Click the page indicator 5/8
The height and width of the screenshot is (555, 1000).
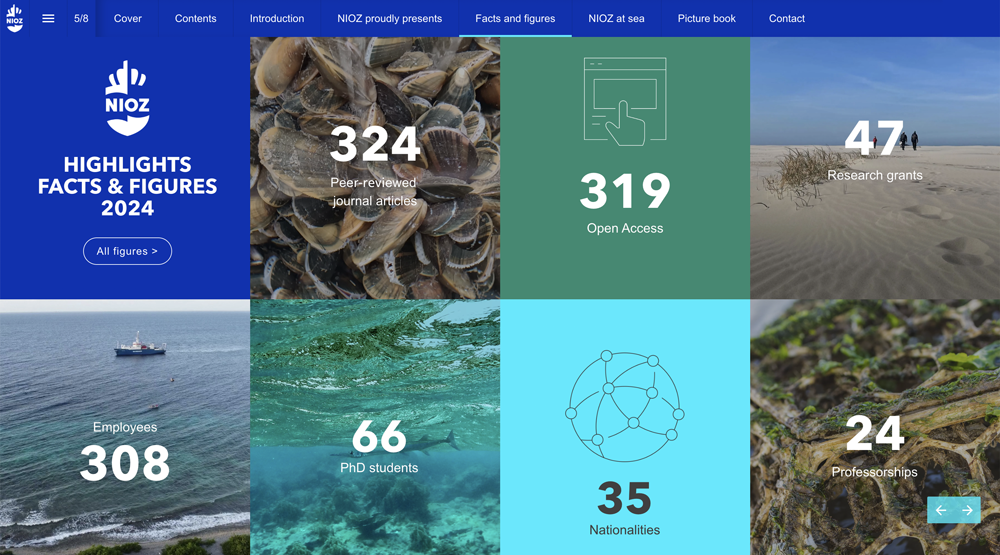pos(81,18)
